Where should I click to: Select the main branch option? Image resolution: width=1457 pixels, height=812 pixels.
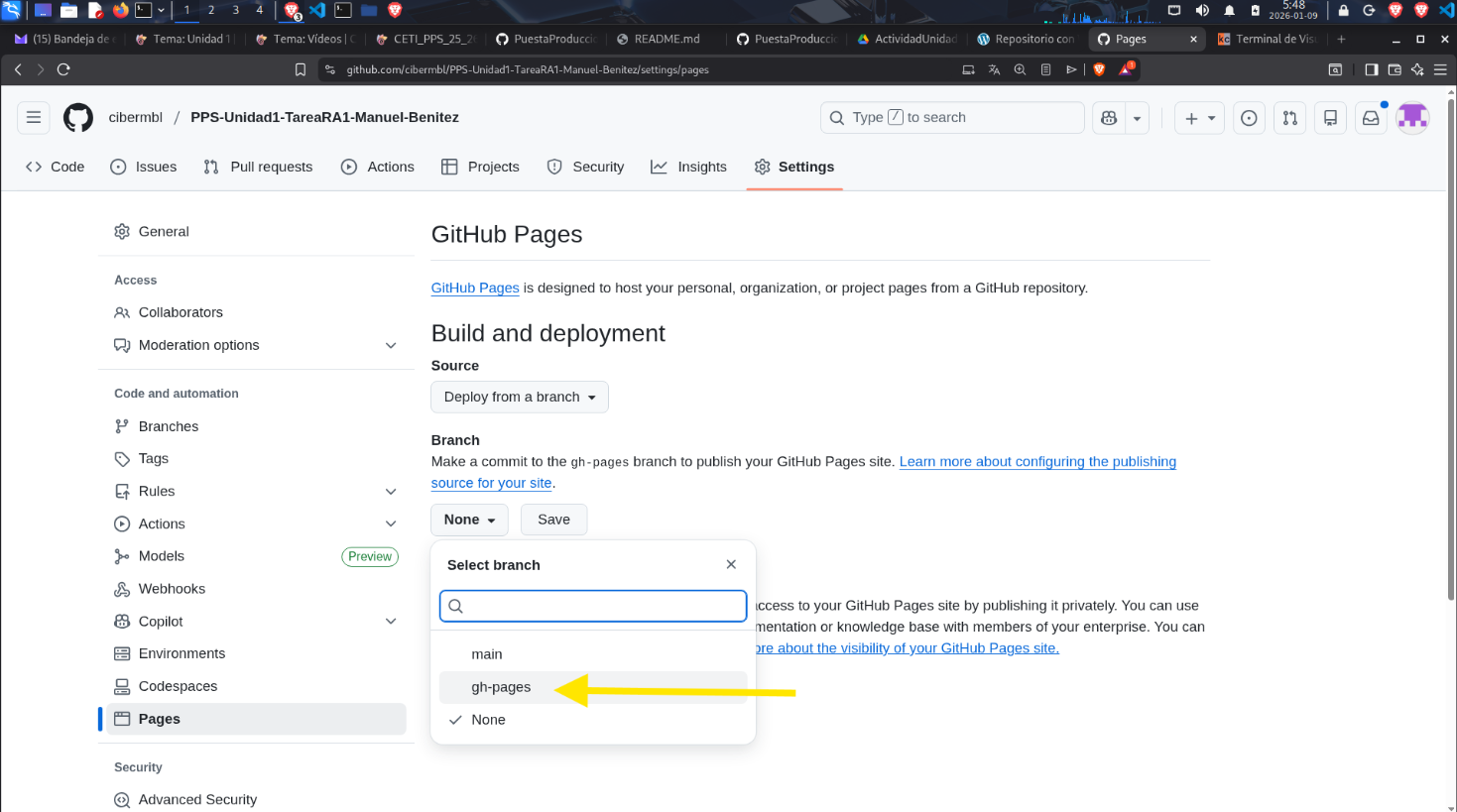(593, 654)
